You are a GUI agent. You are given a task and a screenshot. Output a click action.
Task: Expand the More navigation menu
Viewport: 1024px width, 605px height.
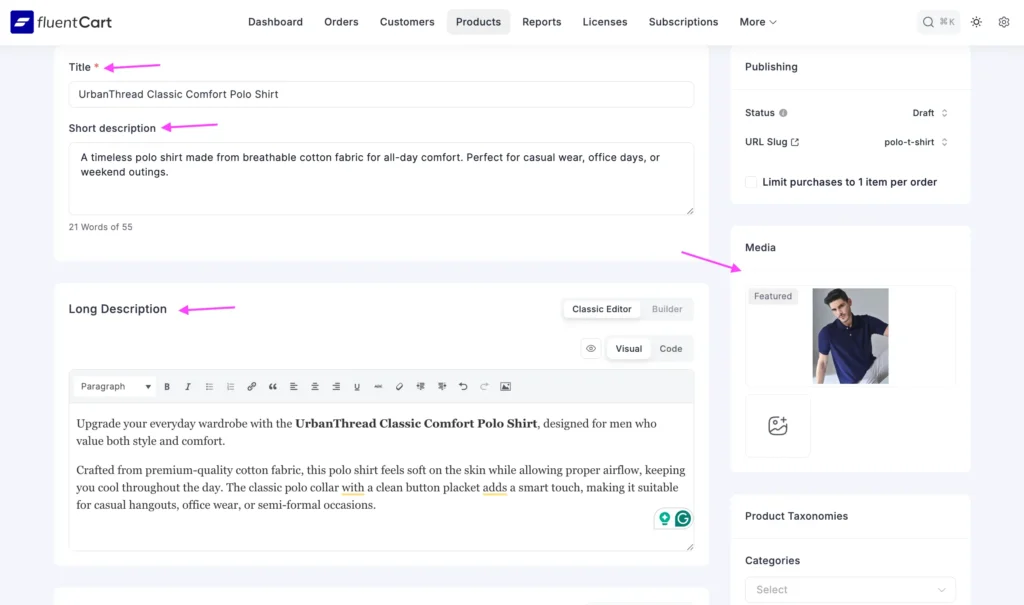pyautogui.click(x=757, y=21)
